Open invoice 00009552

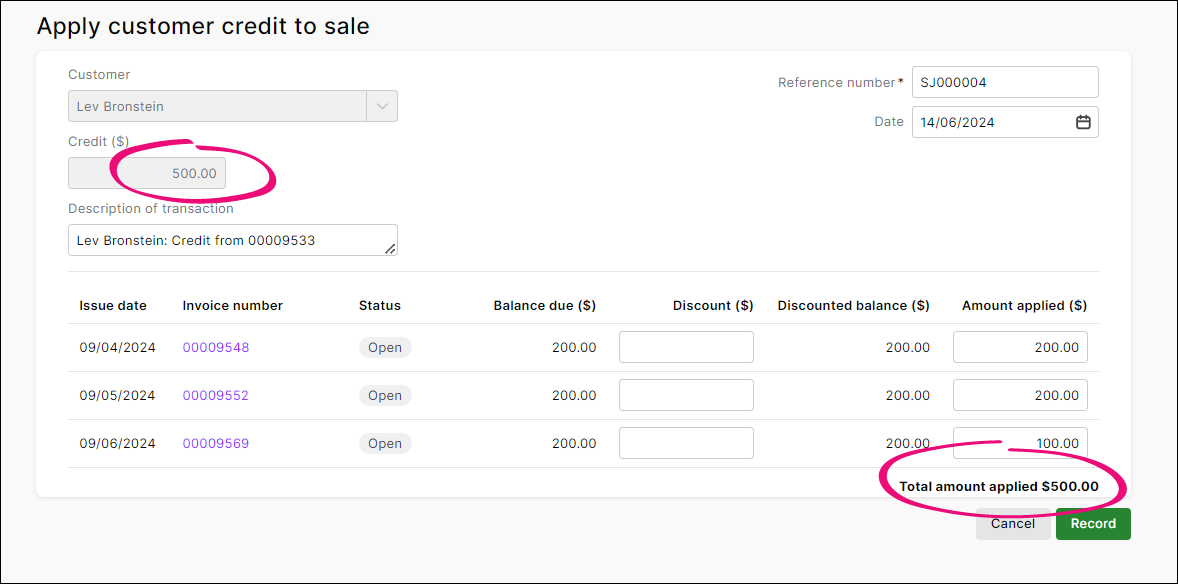pyautogui.click(x=215, y=395)
